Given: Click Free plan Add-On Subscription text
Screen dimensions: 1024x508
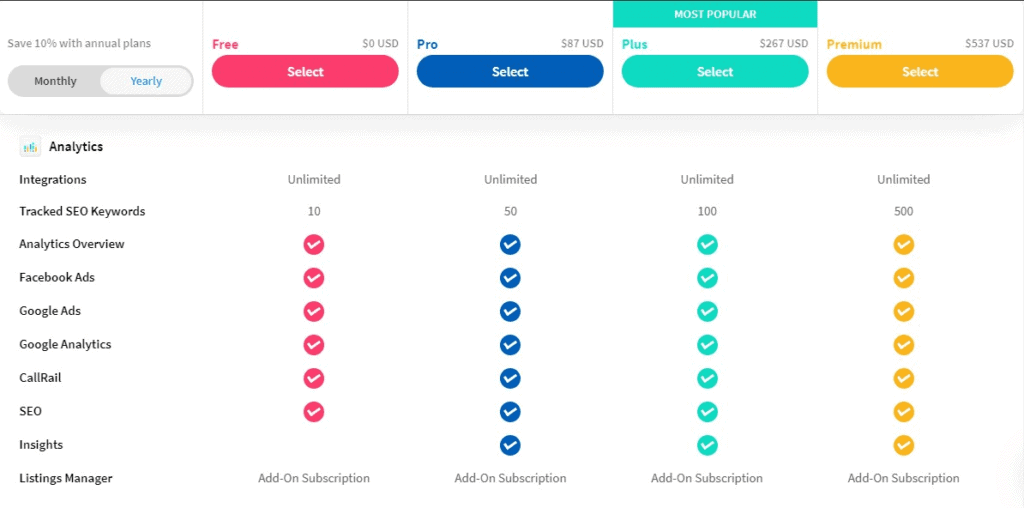Looking at the screenshot, I should [313, 479].
